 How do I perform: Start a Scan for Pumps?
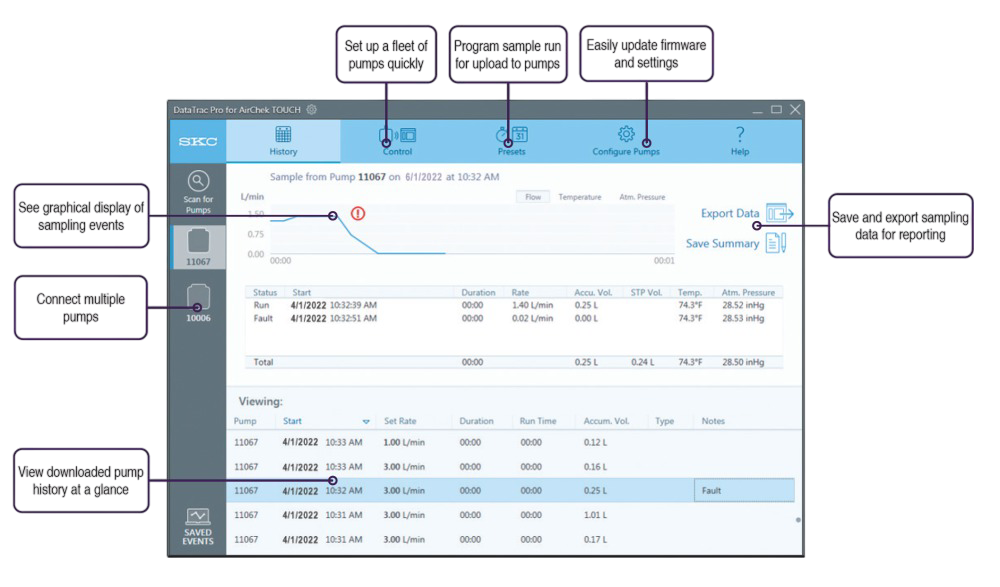point(198,192)
